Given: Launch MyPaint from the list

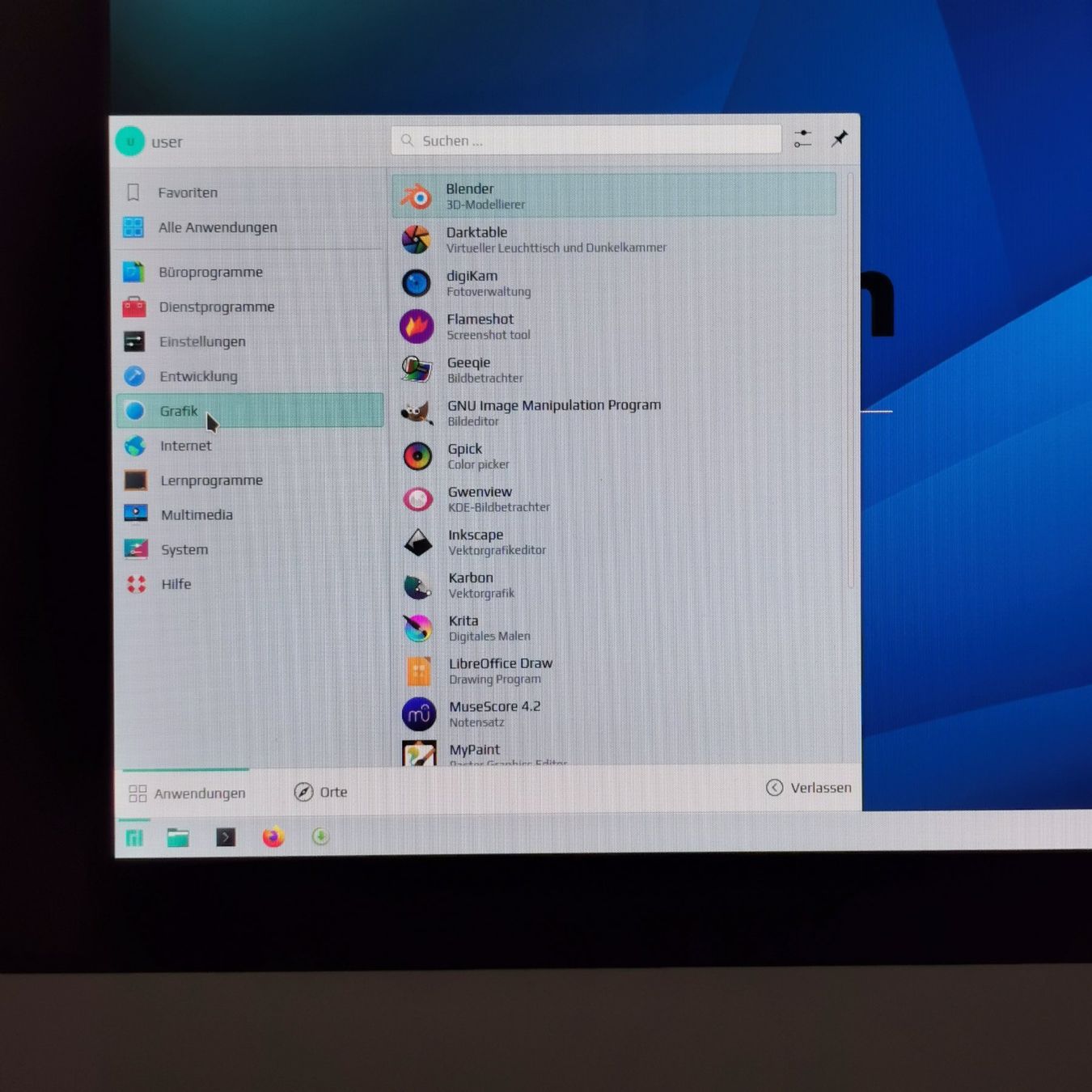Looking at the screenshot, I should point(614,752).
